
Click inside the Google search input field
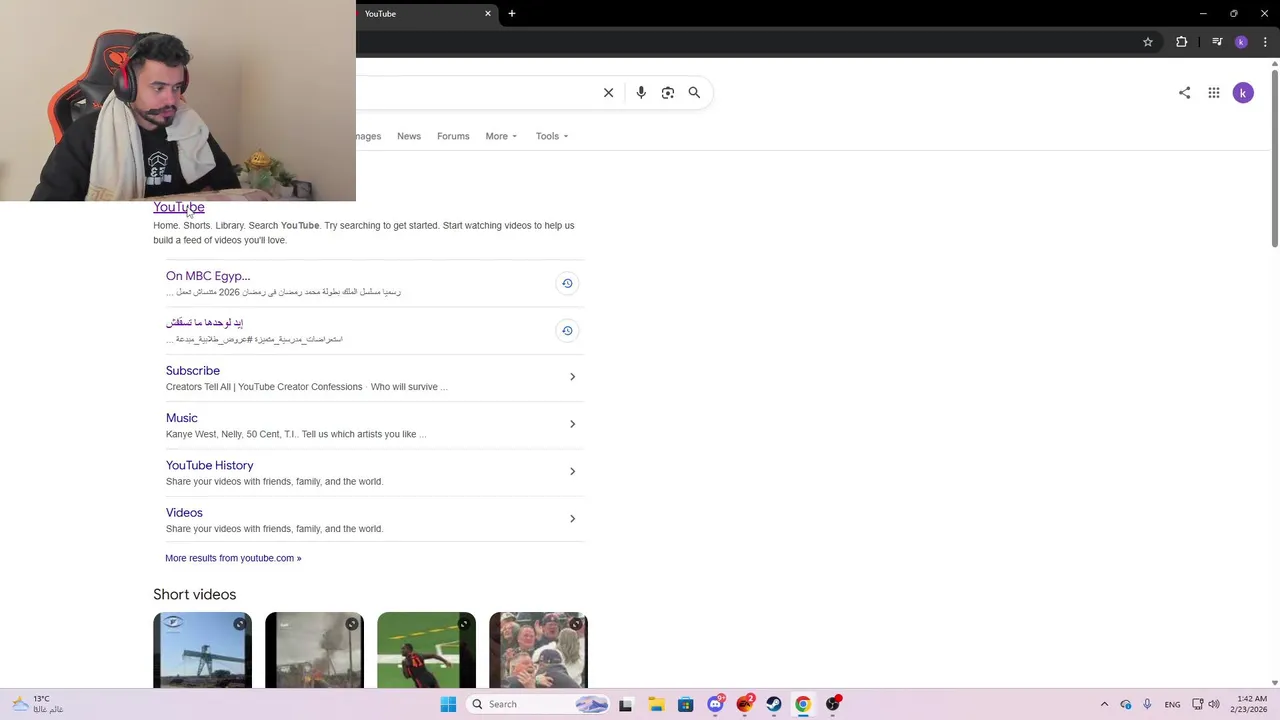point(475,93)
